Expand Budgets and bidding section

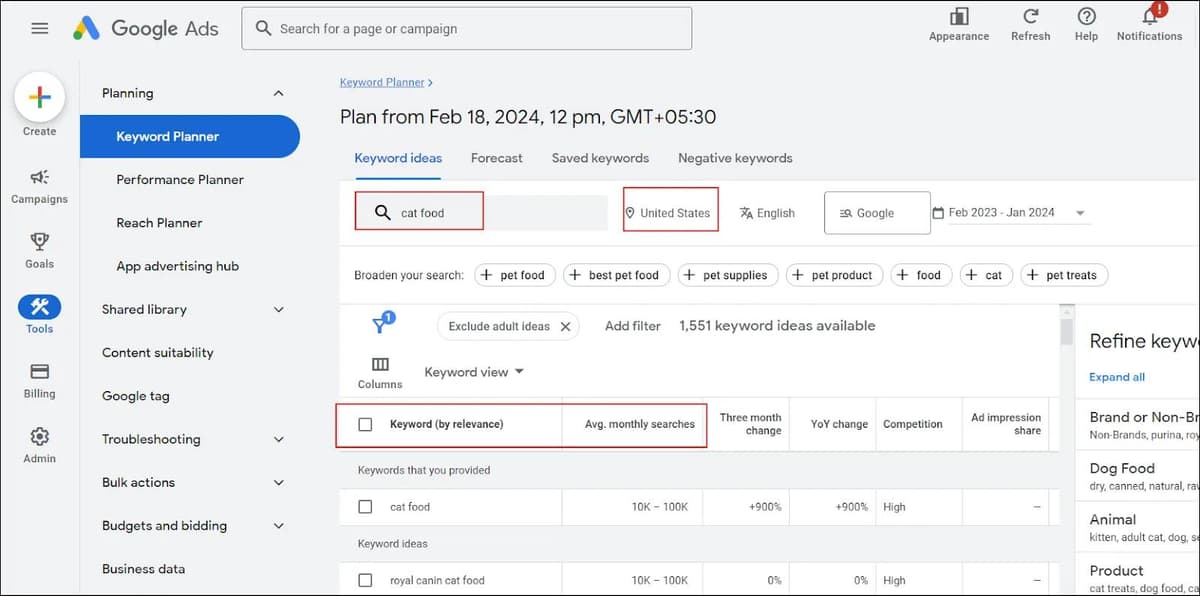tap(279, 526)
